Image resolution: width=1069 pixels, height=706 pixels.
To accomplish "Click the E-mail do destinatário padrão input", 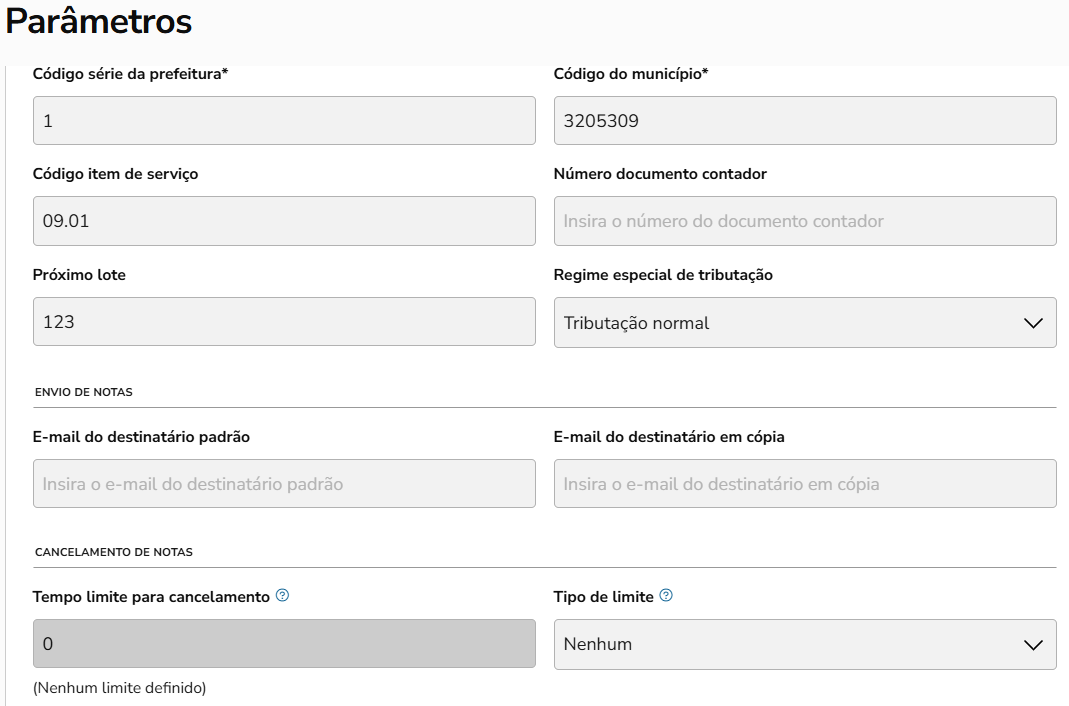I will point(284,484).
